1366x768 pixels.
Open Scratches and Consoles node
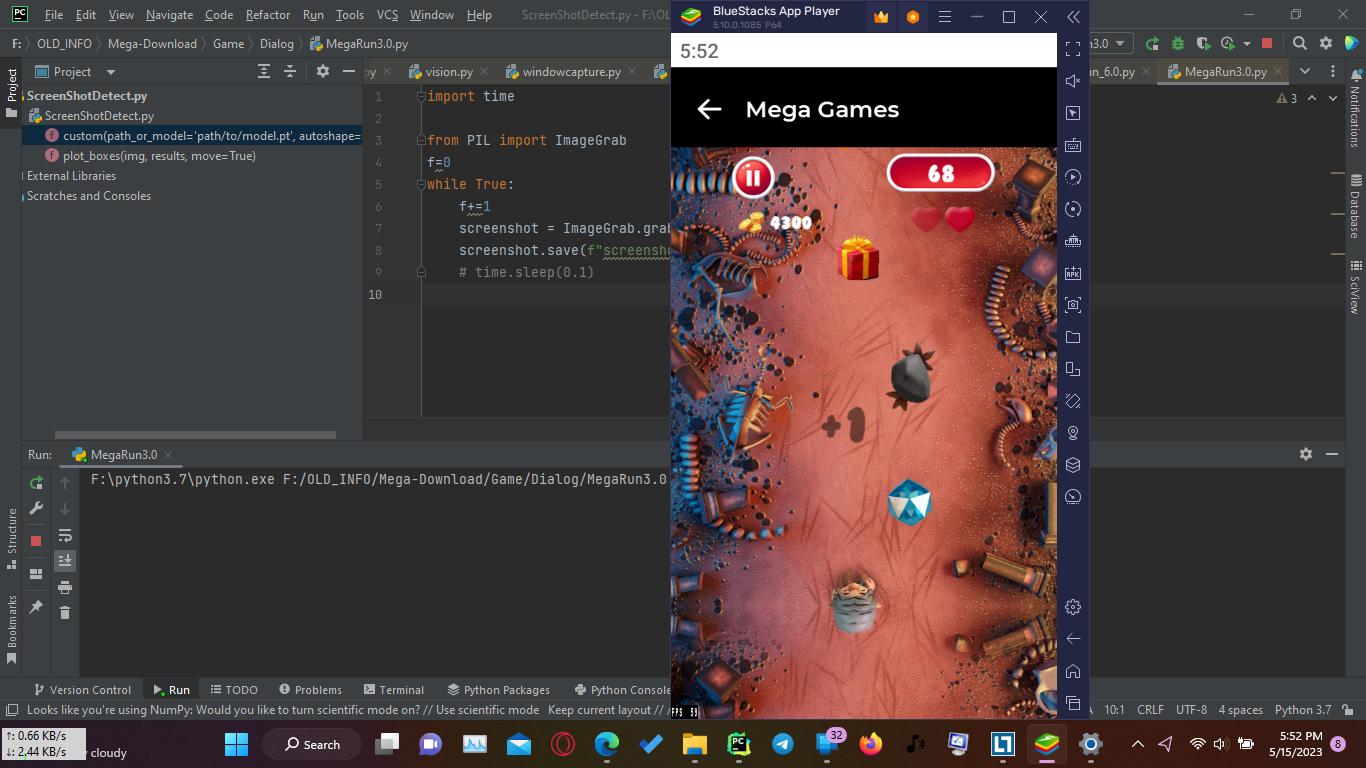point(88,196)
